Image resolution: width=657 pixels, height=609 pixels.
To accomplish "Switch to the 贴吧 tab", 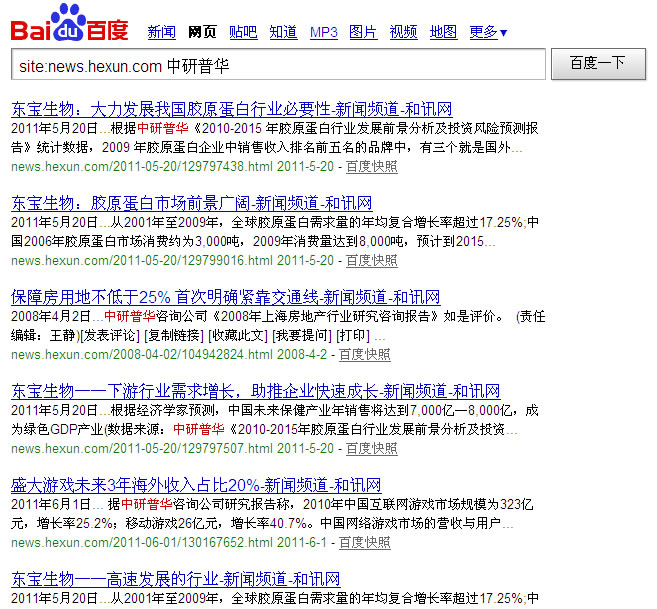I will tap(242, 32).
